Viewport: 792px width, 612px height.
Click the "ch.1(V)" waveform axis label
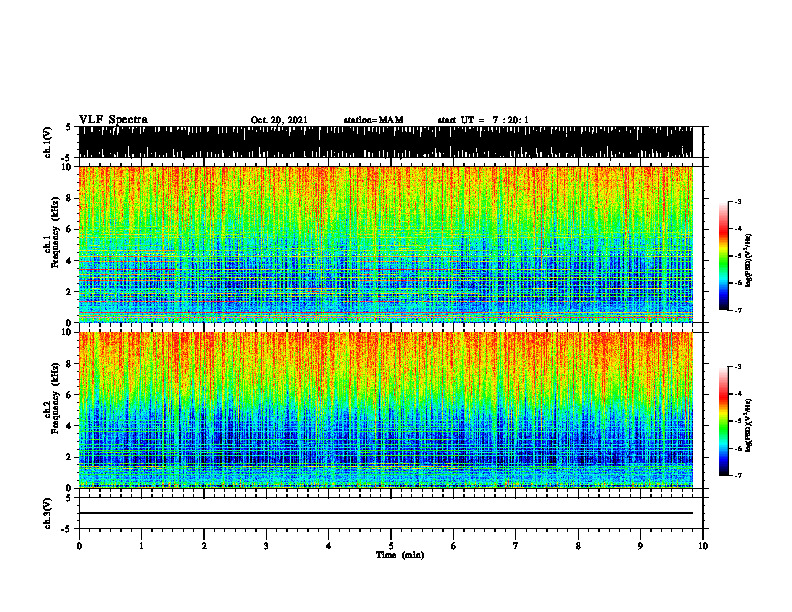[x=47, y=142]
